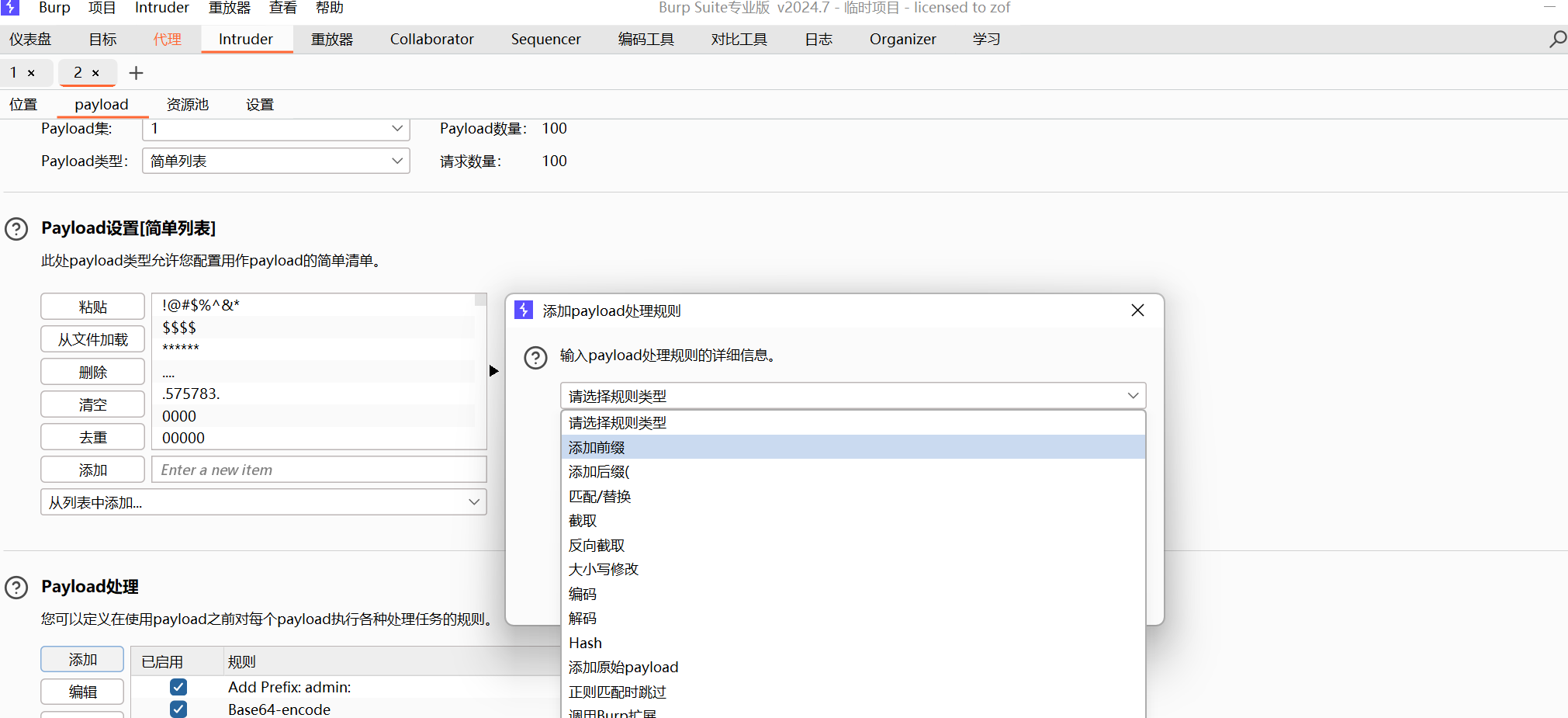Close Intruder tab 1
The width and height of the screenshot is (1568, 718).
click(x=32, y=73)
